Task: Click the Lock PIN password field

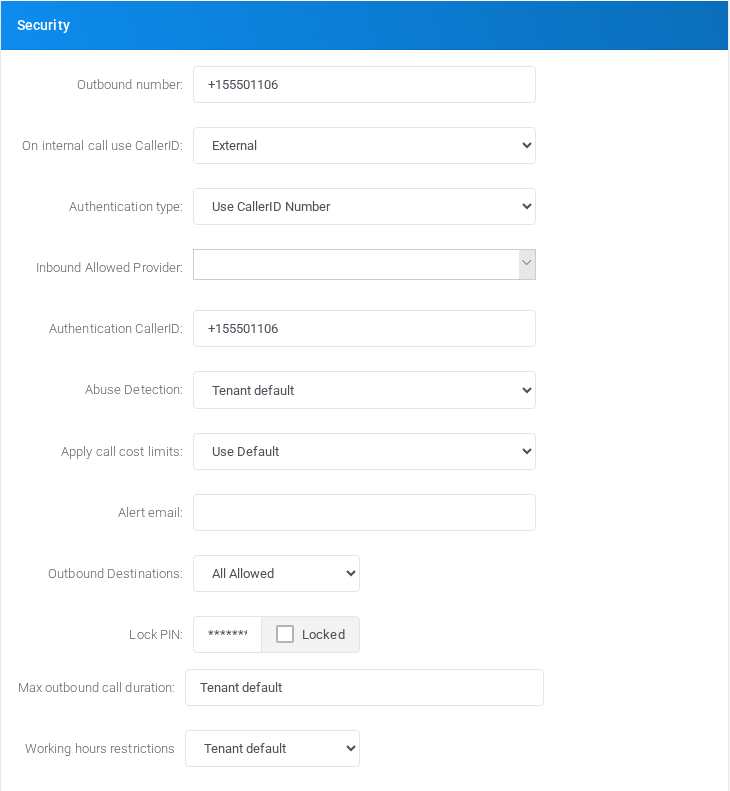Action: click(x=228, y=635)
